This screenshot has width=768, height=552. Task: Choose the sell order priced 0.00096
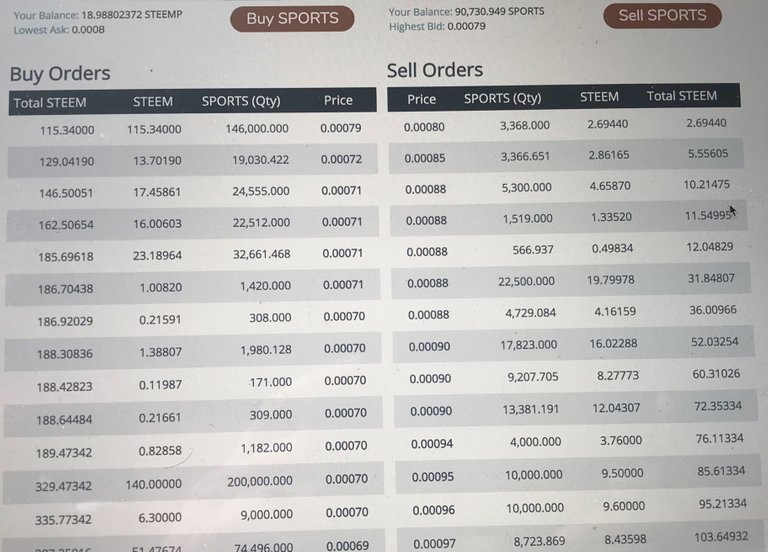point(579,508)
